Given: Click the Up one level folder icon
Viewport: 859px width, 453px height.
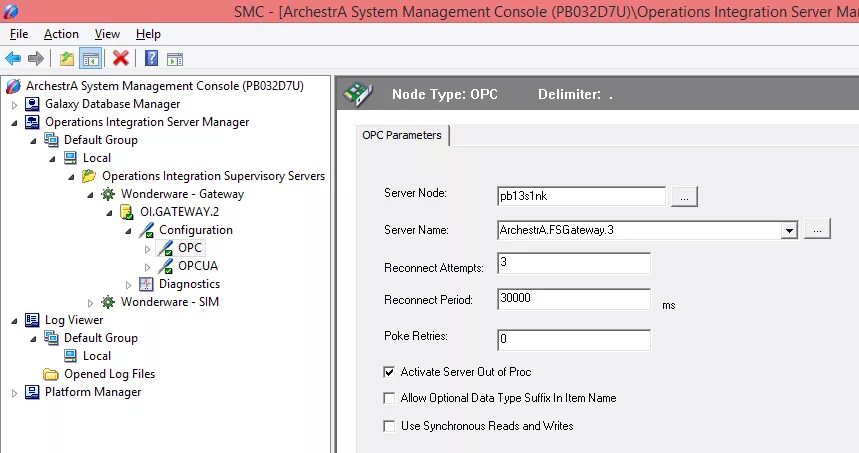Looking at the screenshot, I should (67, 58).
